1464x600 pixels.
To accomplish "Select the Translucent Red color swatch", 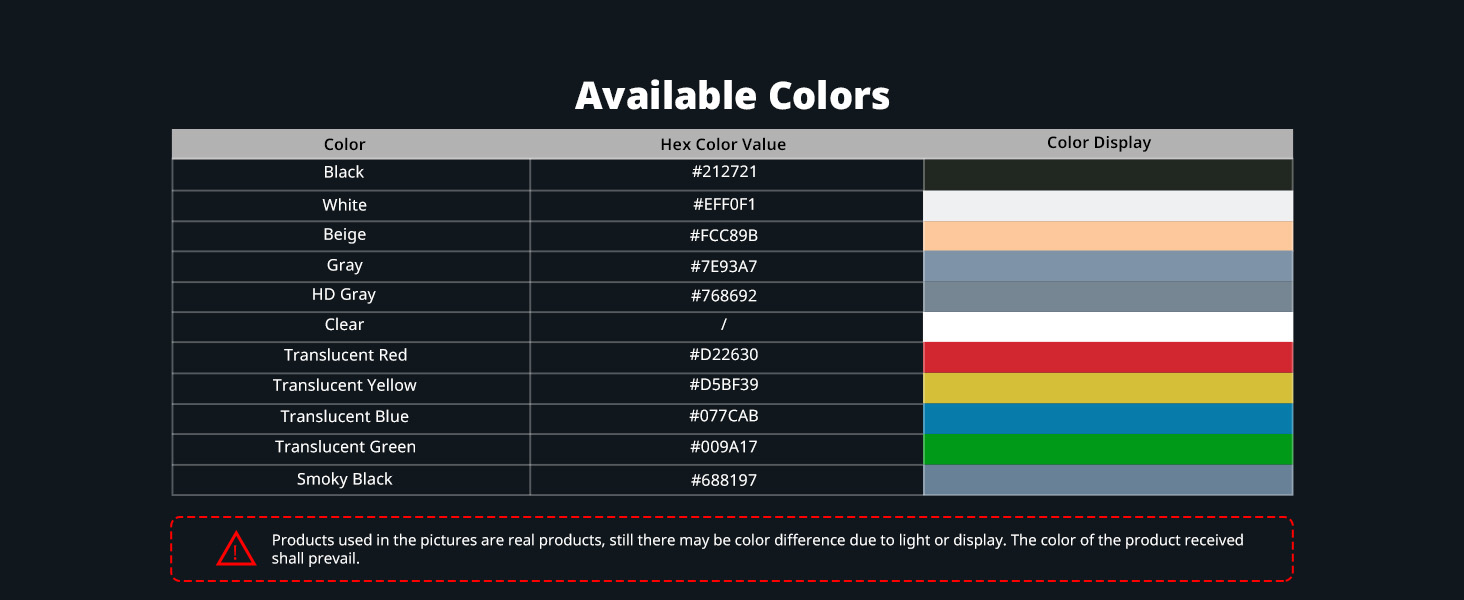I will pyautogui.click(x=1108, y=357).
